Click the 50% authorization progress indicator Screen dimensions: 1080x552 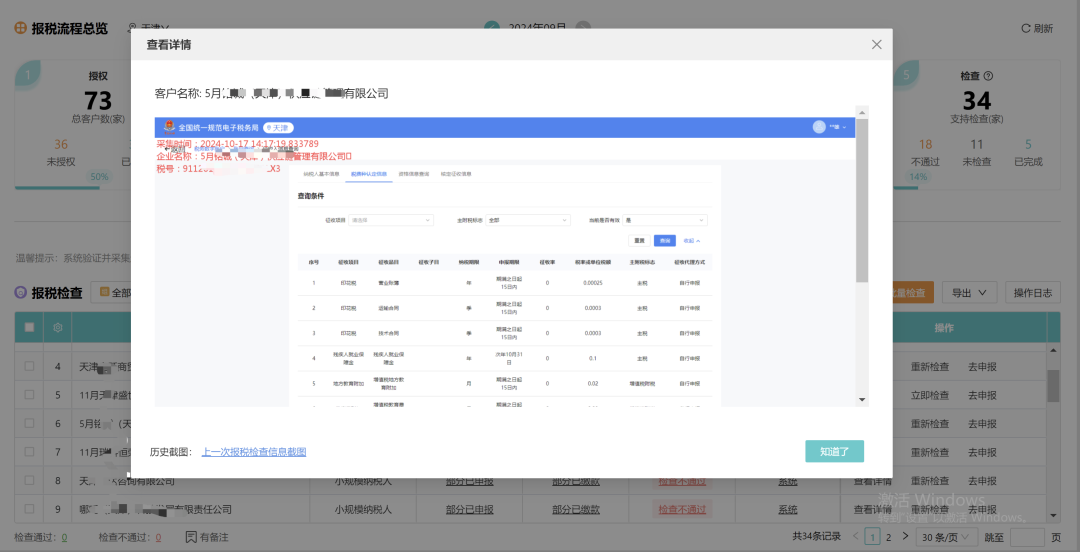[x=99, y=176]
